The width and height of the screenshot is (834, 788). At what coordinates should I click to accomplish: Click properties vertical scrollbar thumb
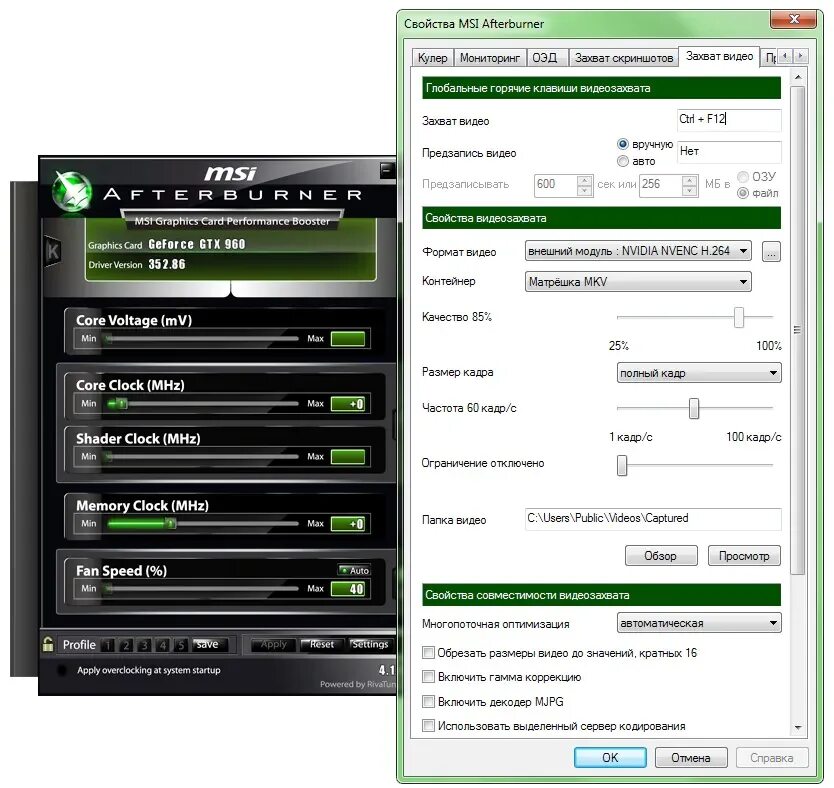[x=798, y=330]
